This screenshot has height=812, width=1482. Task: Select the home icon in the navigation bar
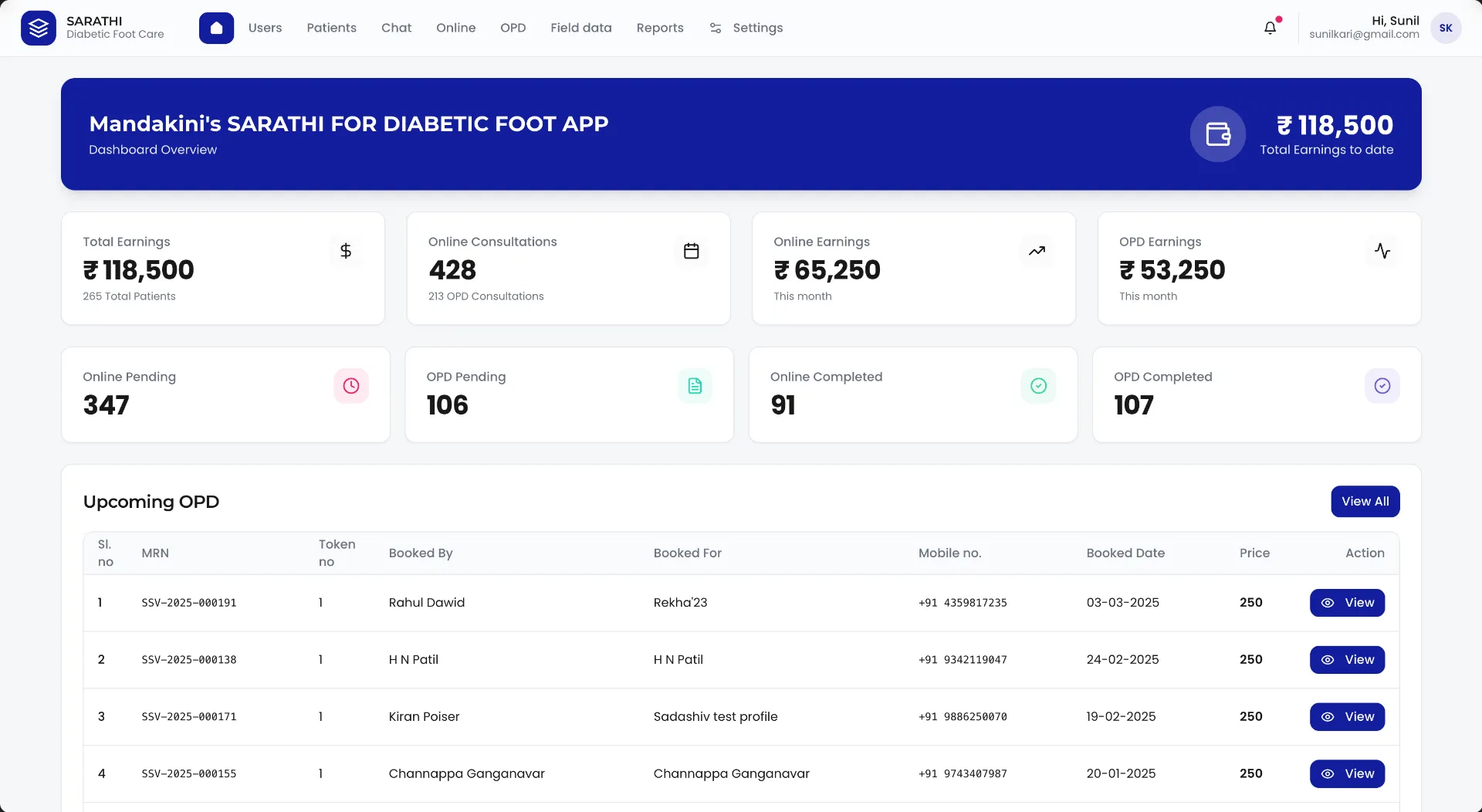click(x=216, y=28)
